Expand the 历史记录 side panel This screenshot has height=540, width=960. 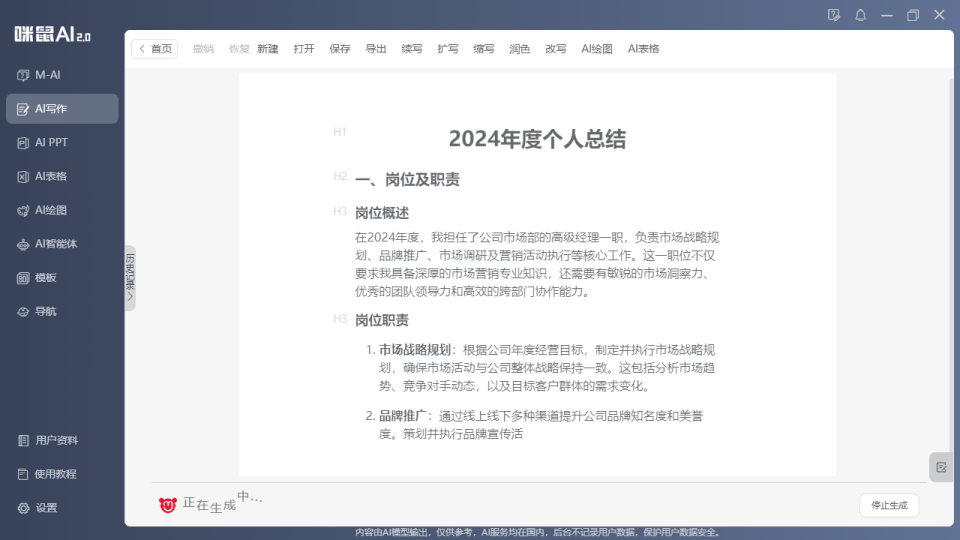[130, 277]
